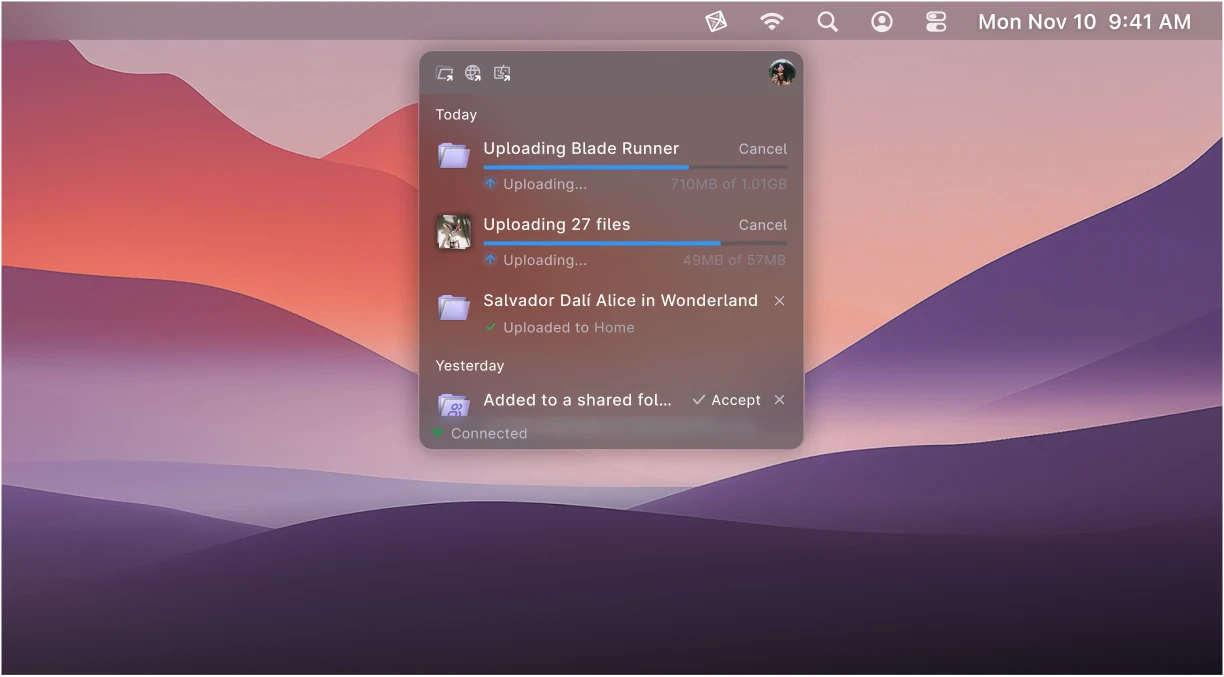1224x677 pixels.
Task: Open the screenshot share tool
Action: (x=502, y=72)
